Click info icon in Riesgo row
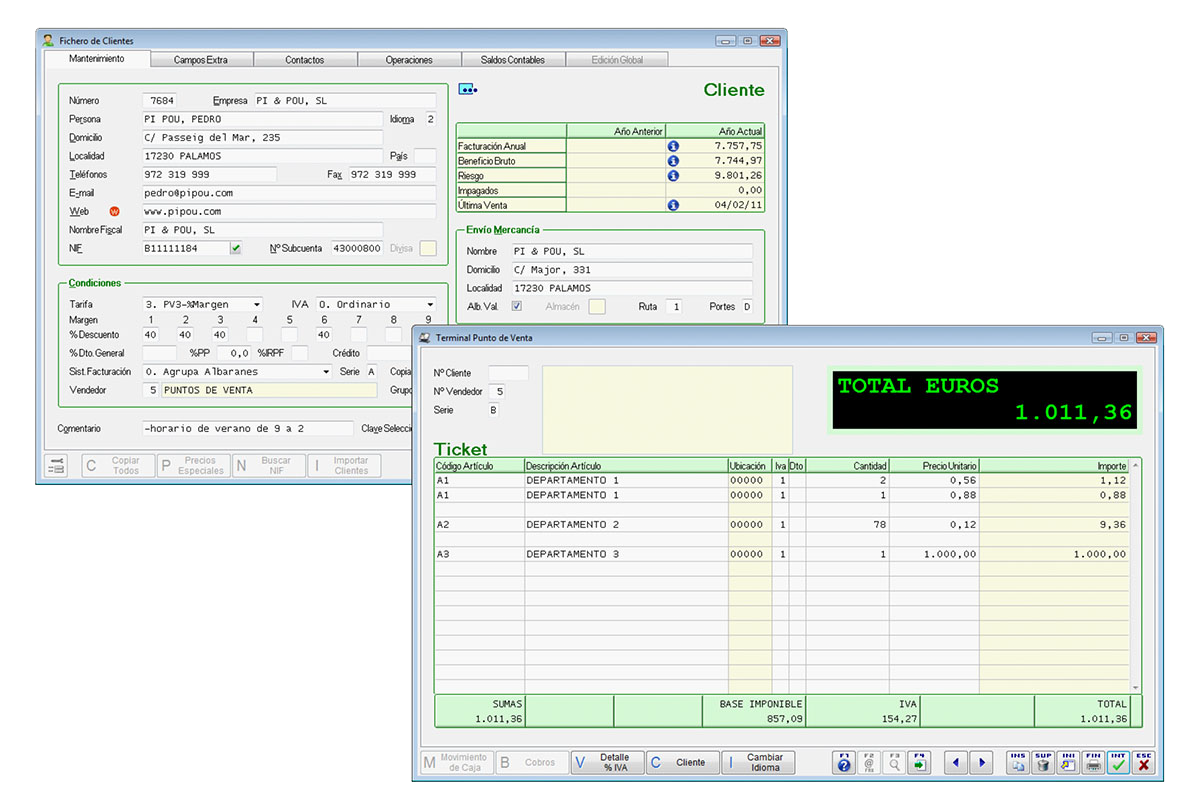Screen dimensions: 1200x800 673,176
